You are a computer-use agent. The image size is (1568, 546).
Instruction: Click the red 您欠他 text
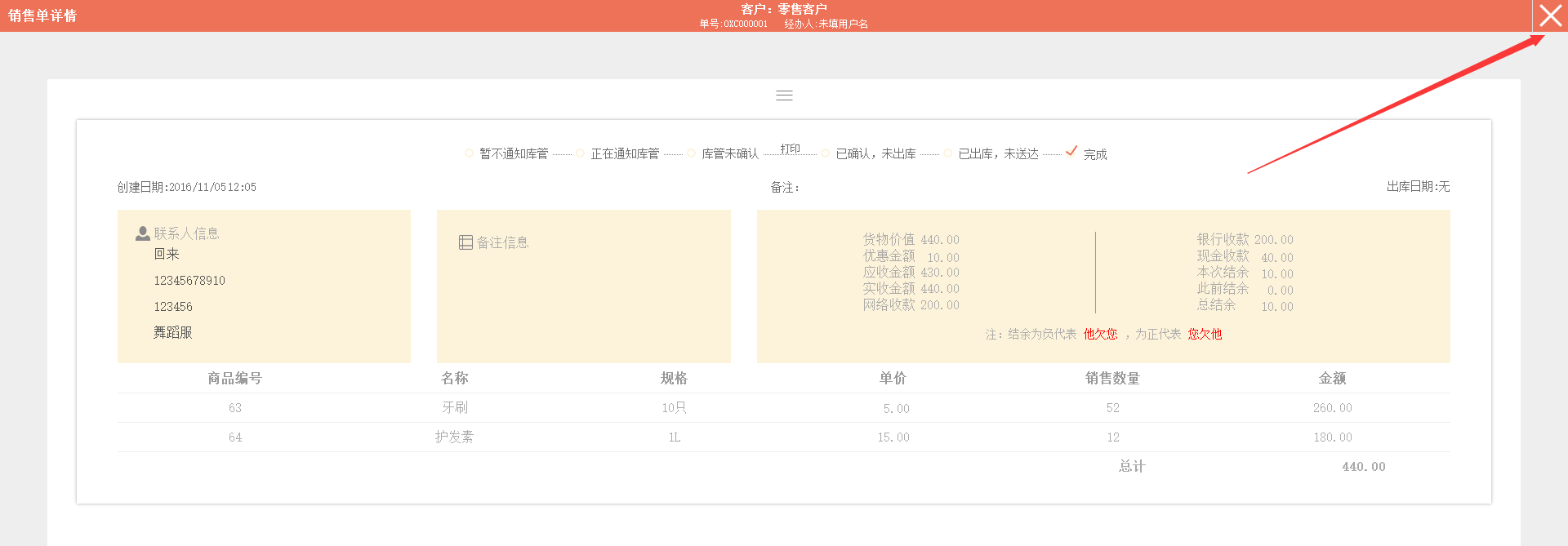(1205, 334)
